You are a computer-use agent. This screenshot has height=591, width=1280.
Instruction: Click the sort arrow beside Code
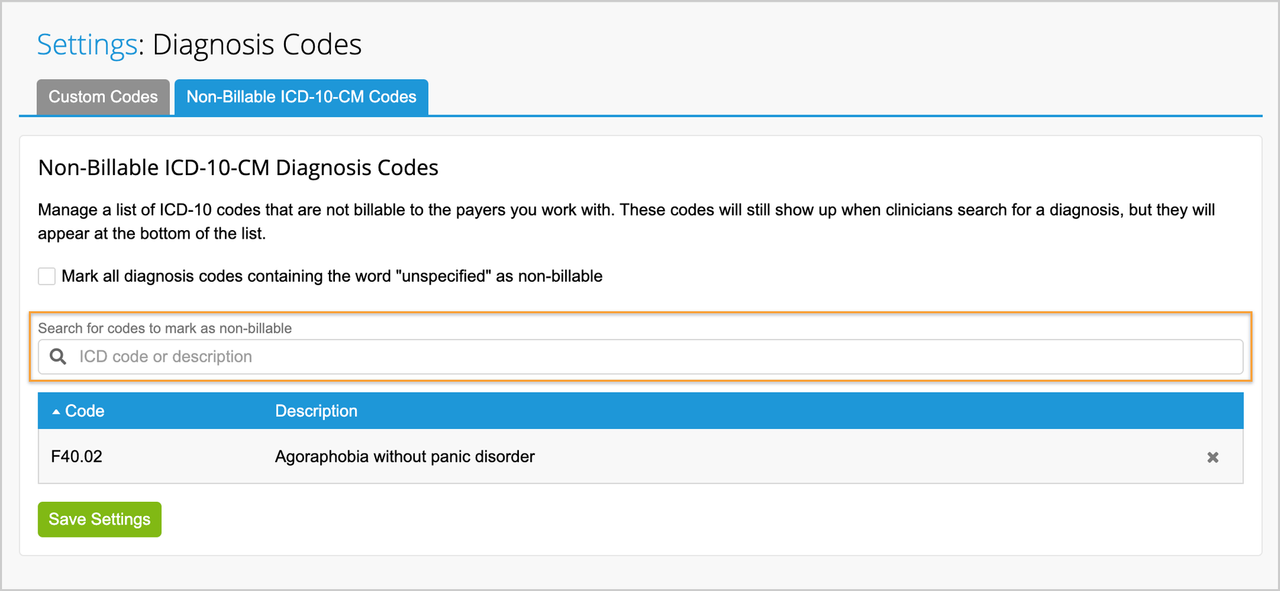(x=56, y=411)
